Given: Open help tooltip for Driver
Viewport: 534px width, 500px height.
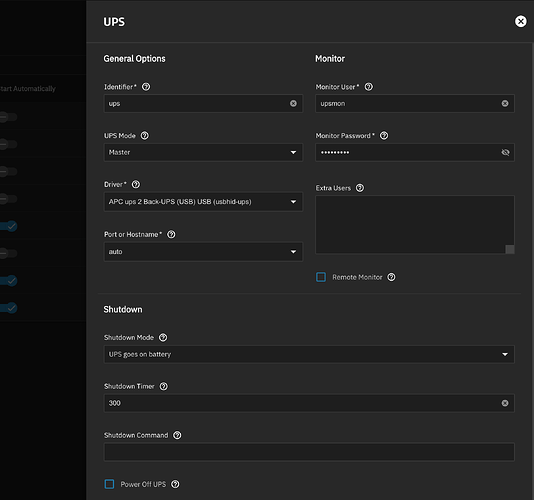Looking at the screenshot, I should tap(136, 184).
